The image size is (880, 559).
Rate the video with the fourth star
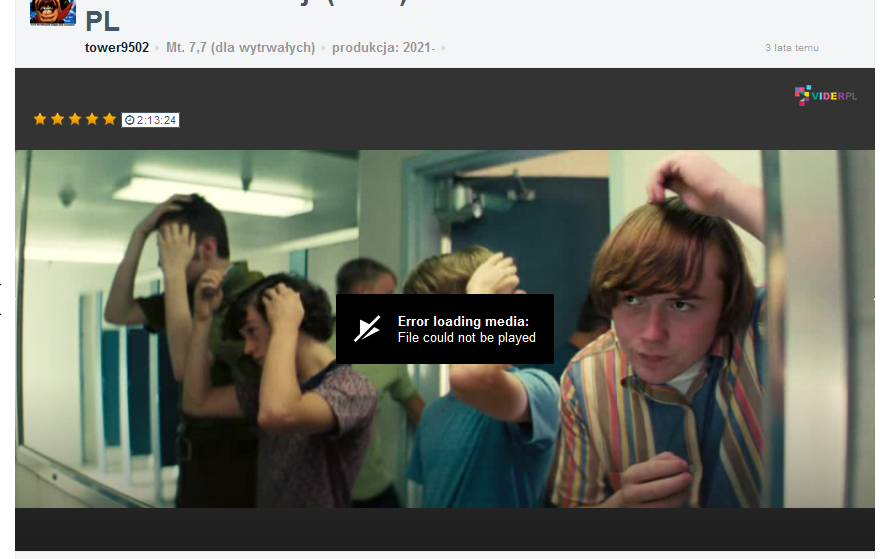coord(92,119)
